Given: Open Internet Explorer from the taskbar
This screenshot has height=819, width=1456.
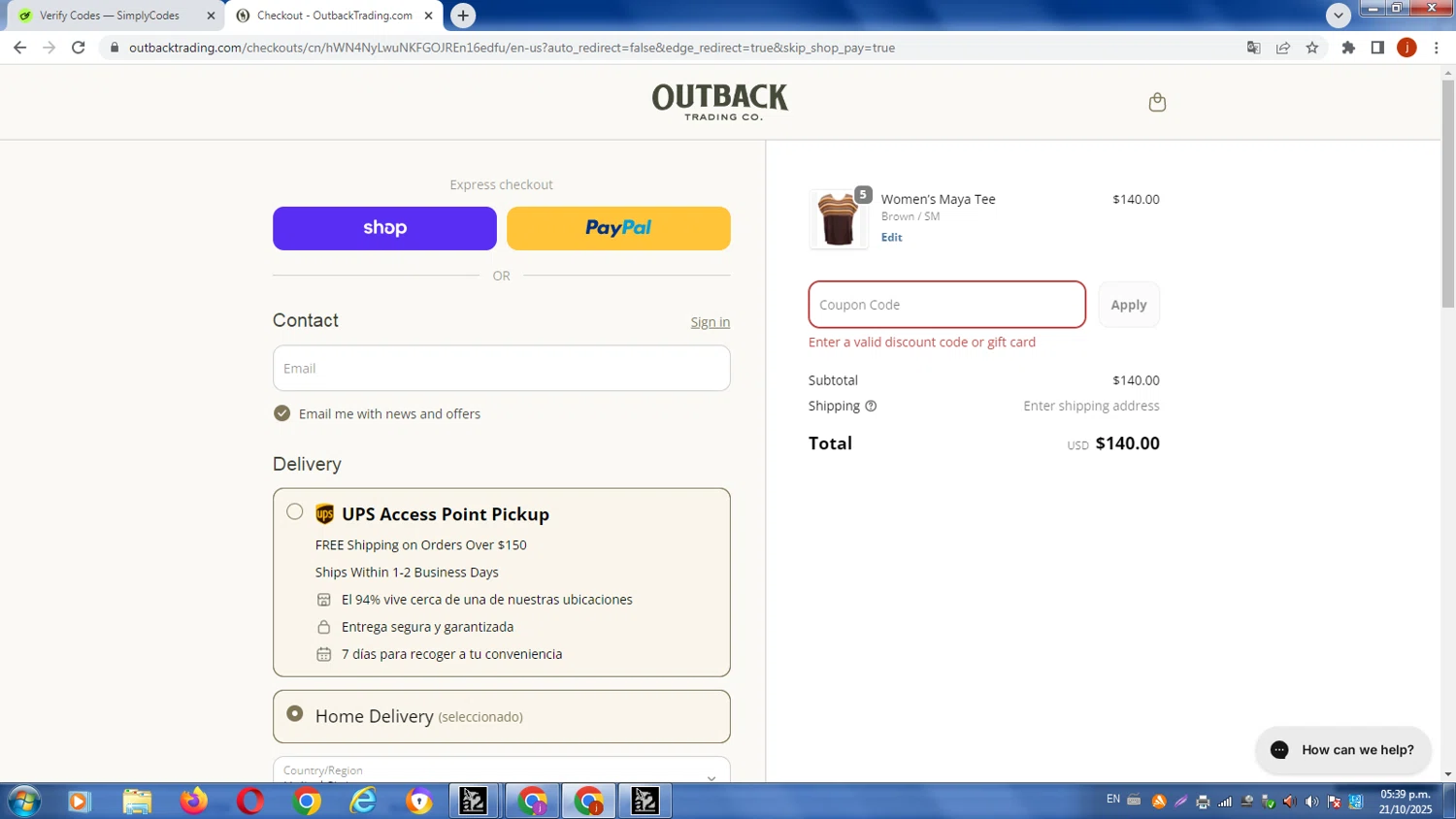Looking at the screenshot, I should [x=363, y=801].
